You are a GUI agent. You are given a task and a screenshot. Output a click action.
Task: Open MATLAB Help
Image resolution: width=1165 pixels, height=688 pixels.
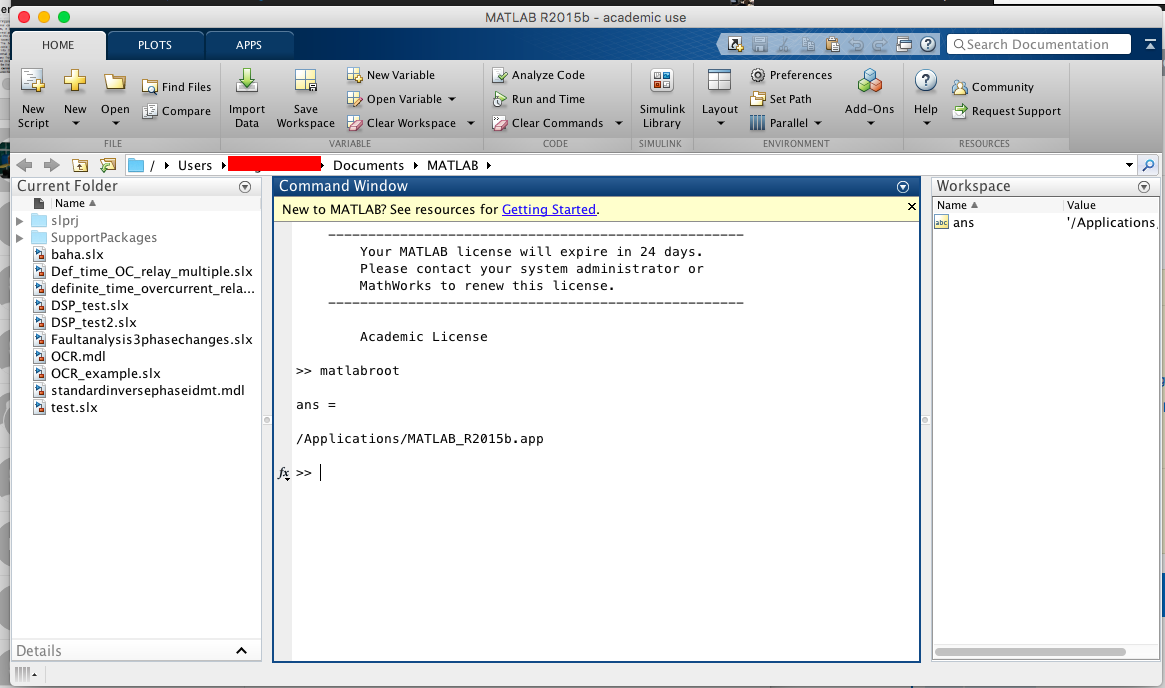tap(925, 95)
